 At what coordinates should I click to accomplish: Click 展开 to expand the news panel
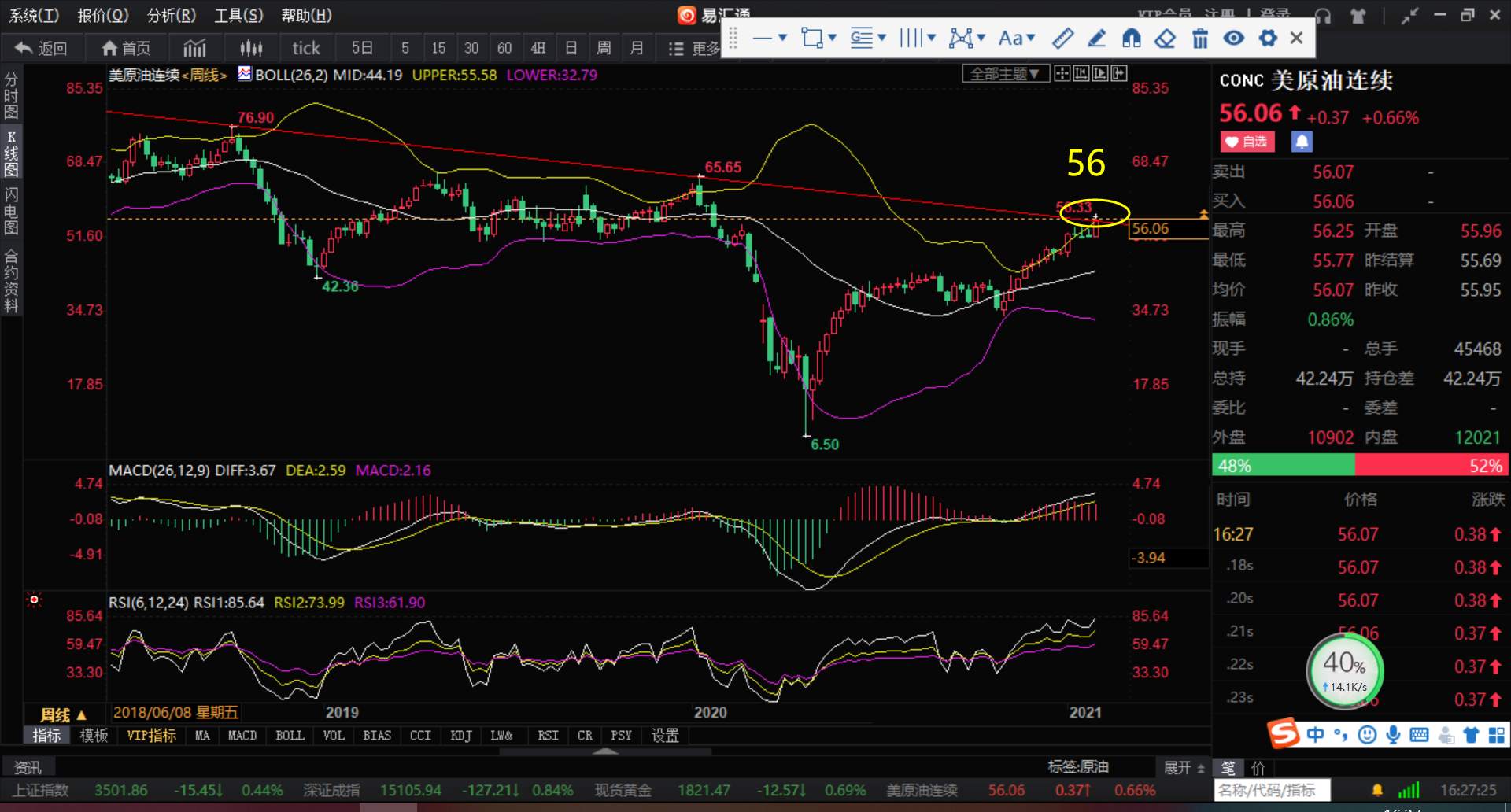pos(1184,767)
